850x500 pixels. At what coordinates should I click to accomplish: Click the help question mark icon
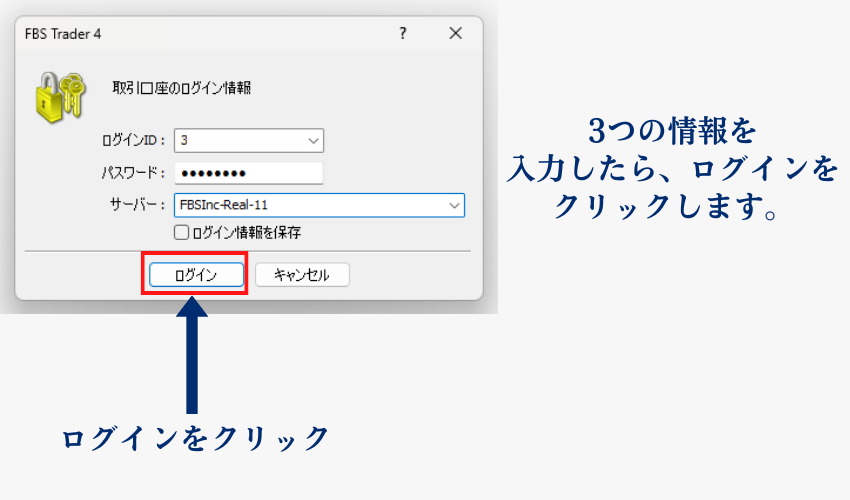click(x=403, y=34)
